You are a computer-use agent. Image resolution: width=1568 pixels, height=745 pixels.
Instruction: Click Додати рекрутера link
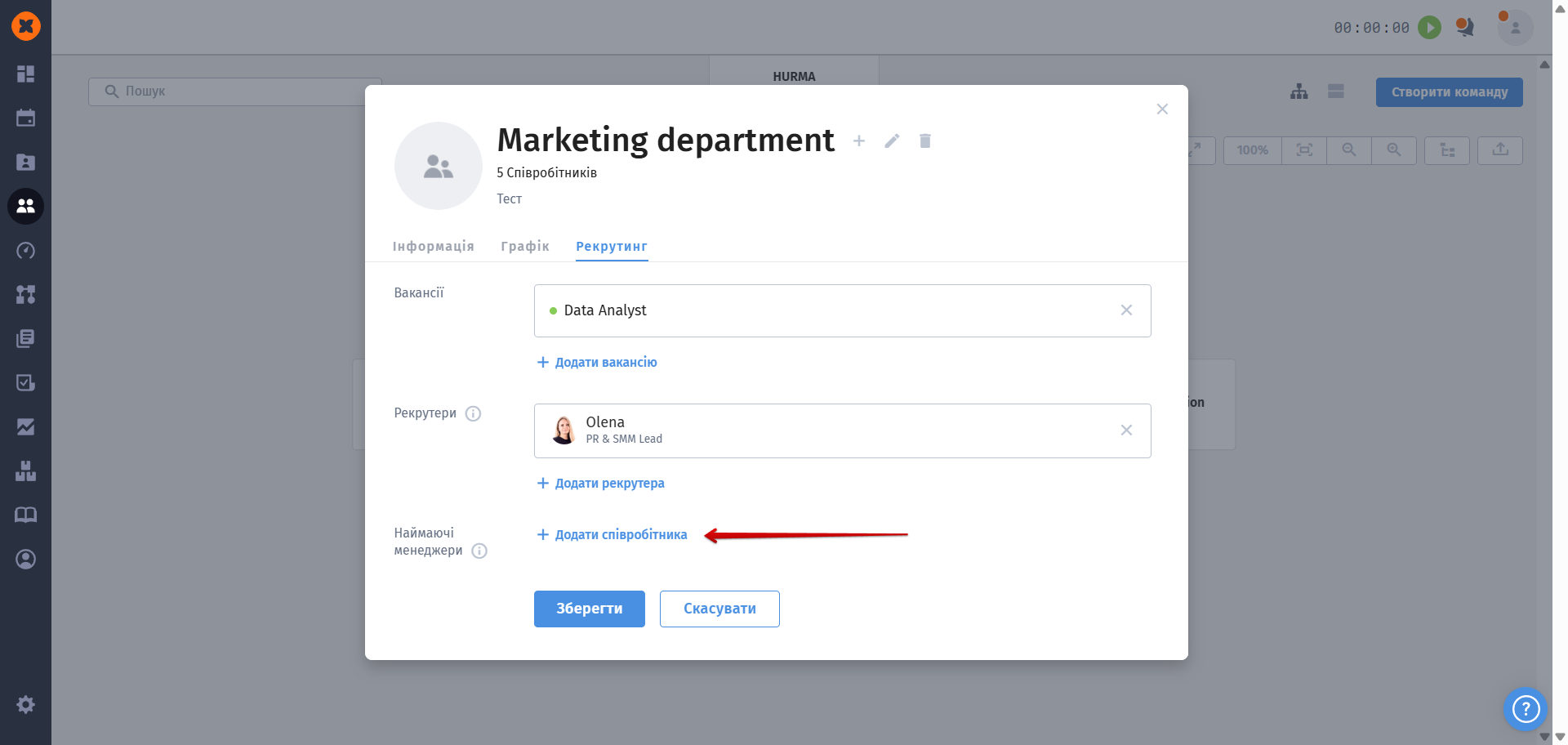[x=600, y=483]
